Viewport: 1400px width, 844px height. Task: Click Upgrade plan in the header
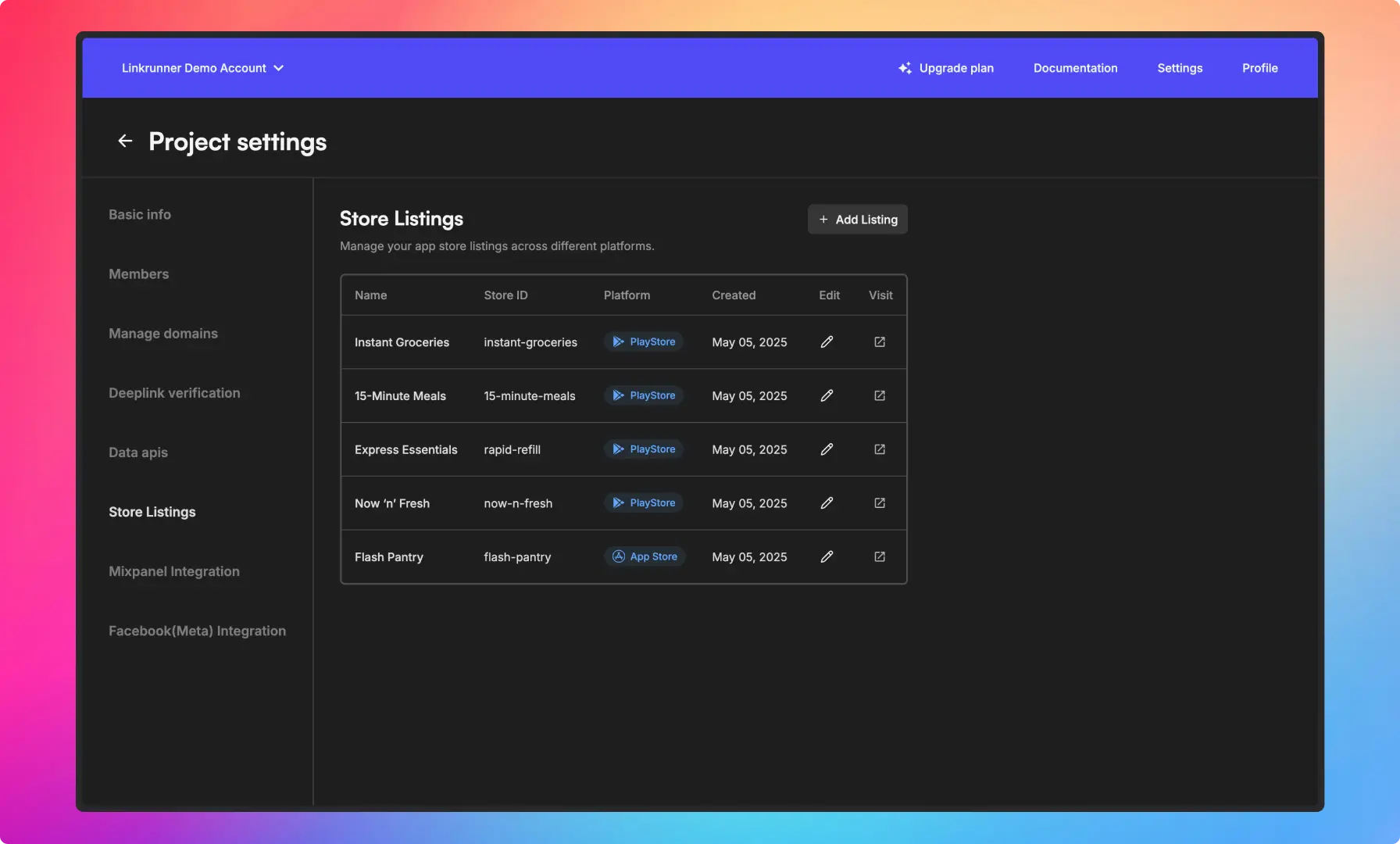click(x=946, y=68)
